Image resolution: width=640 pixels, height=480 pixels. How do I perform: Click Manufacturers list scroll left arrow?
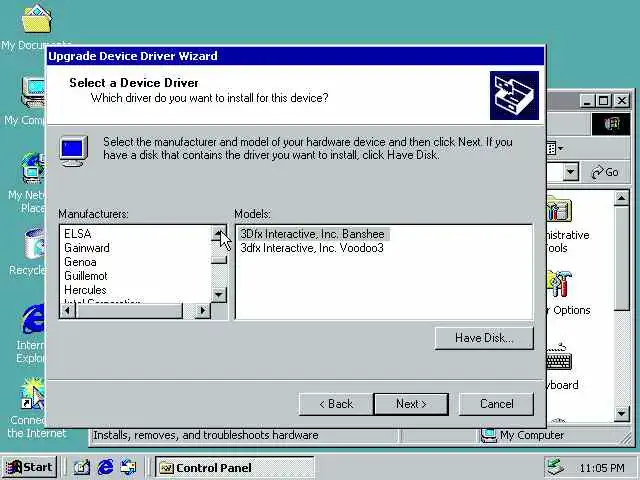pyautogui.click(x=68, y=311)
